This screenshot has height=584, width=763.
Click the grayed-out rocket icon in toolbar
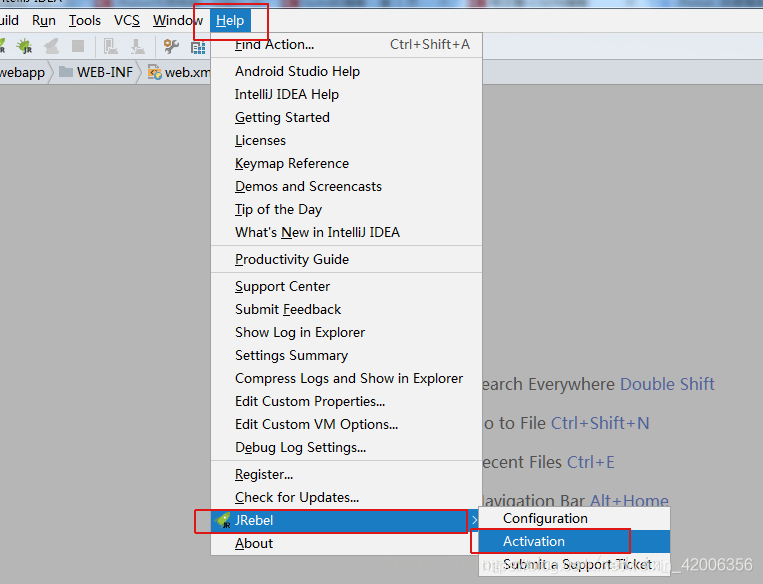[52, 47]
